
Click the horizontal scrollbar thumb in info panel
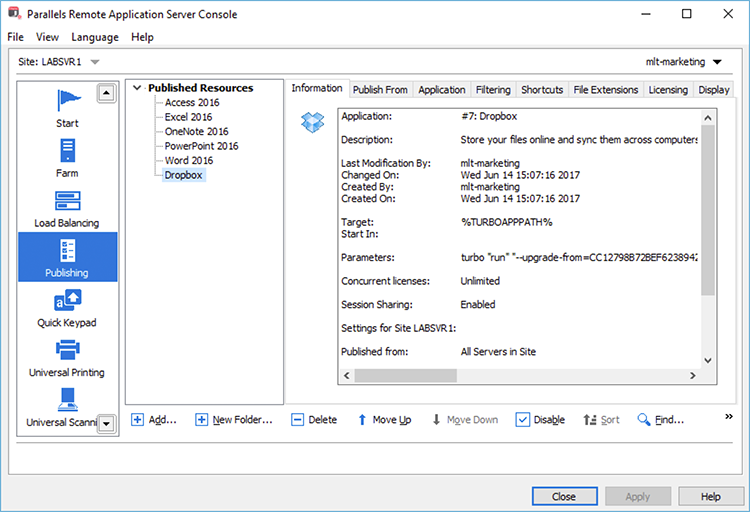(x=406, y=376)
